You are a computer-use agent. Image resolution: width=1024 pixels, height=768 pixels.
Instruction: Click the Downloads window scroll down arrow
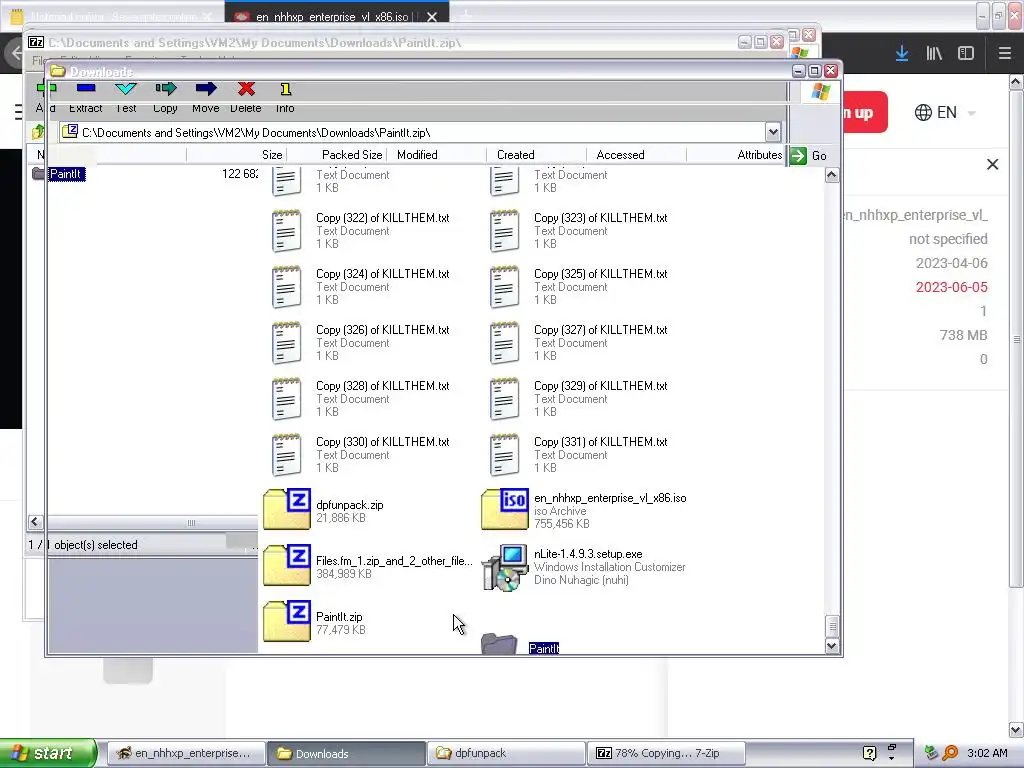click(x=831, y=646)
